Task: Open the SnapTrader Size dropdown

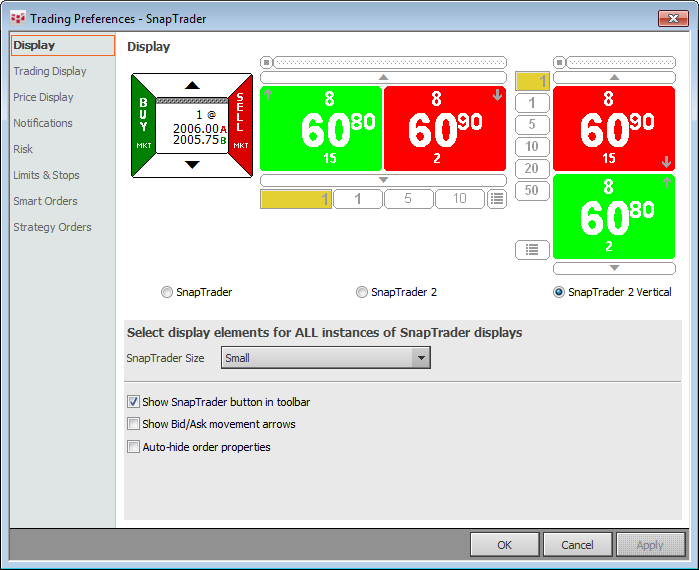Action: [421, 358]
